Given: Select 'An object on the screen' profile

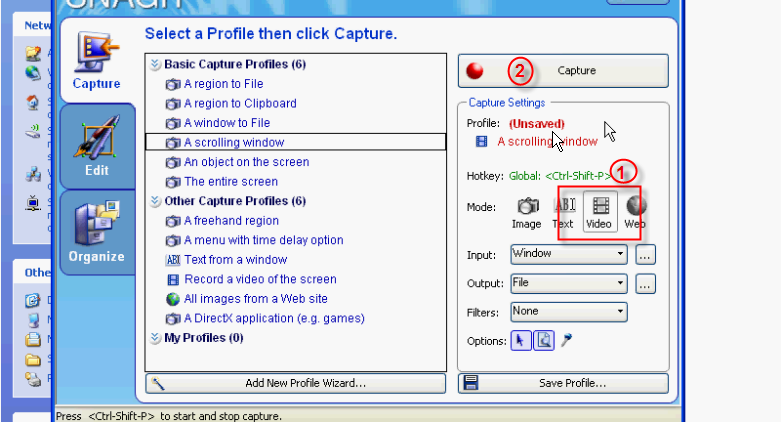Looking at the screenshot, I should point(247,162).
